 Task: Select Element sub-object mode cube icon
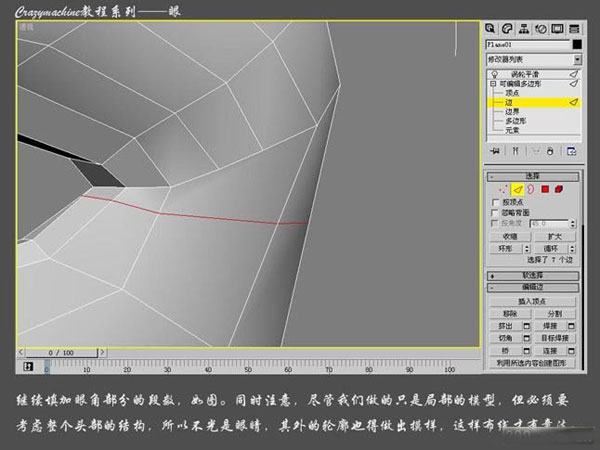(x=559, y=188)
